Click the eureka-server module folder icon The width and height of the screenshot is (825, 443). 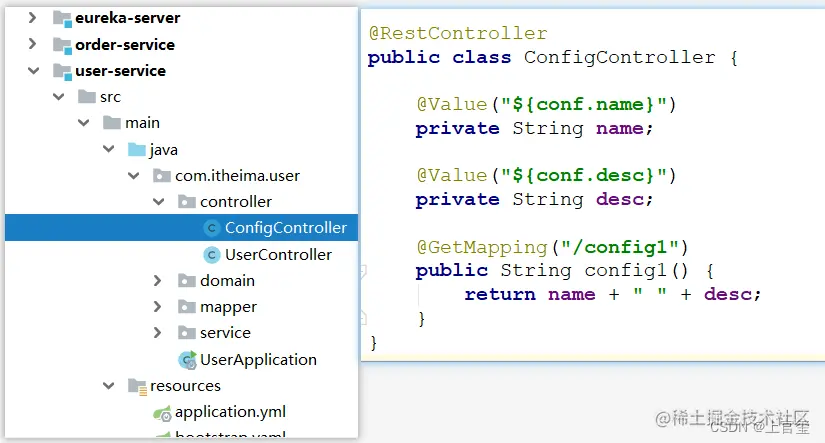62,19
